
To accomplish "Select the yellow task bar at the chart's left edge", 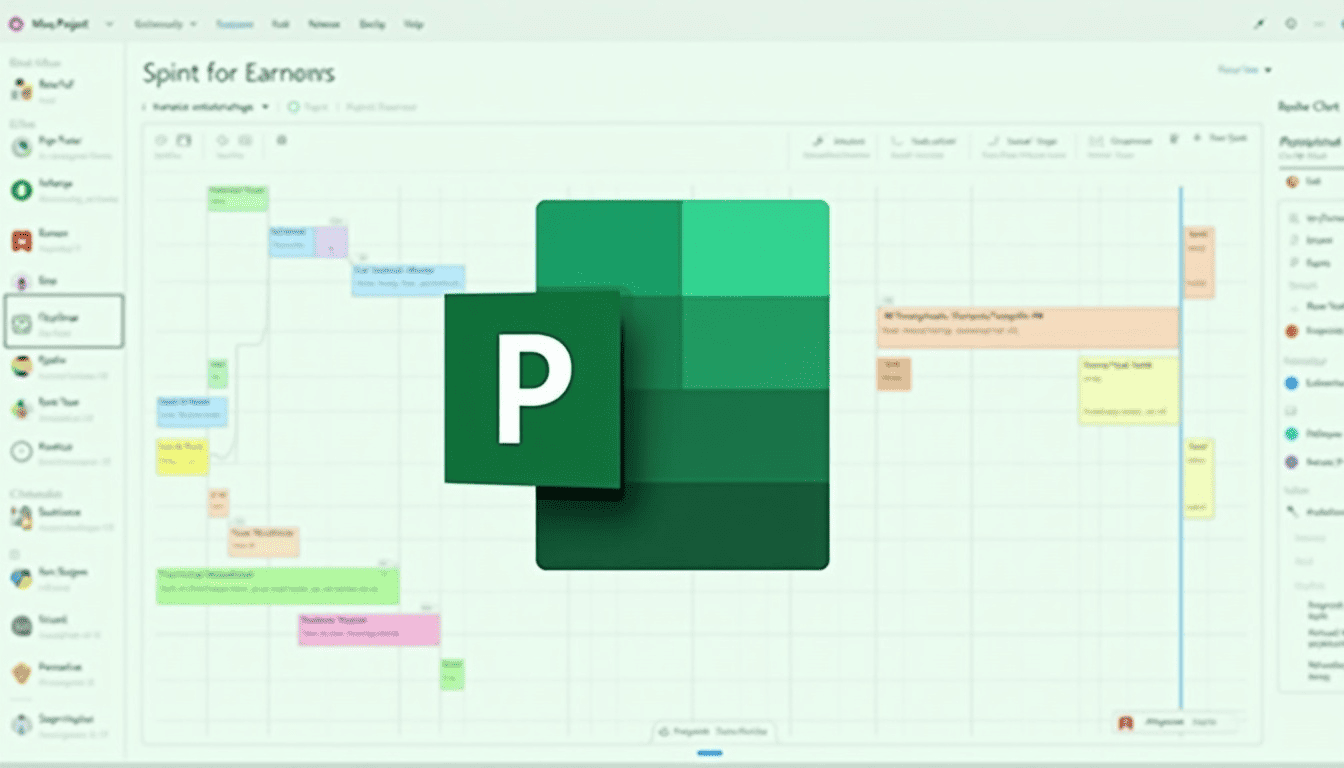I will (x=182, y=456).
